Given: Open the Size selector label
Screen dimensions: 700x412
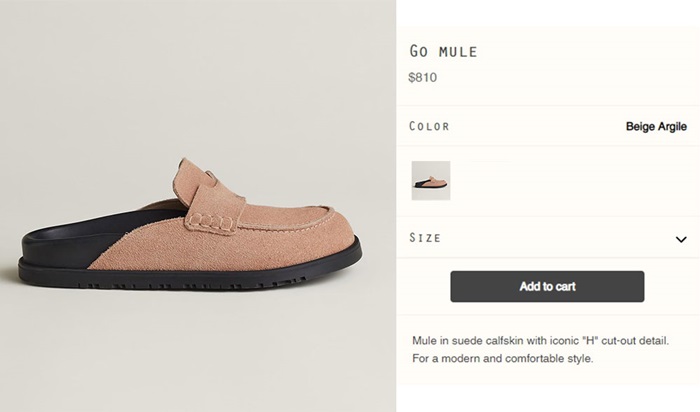Looking at the screenshot, I should click(425, 239).
